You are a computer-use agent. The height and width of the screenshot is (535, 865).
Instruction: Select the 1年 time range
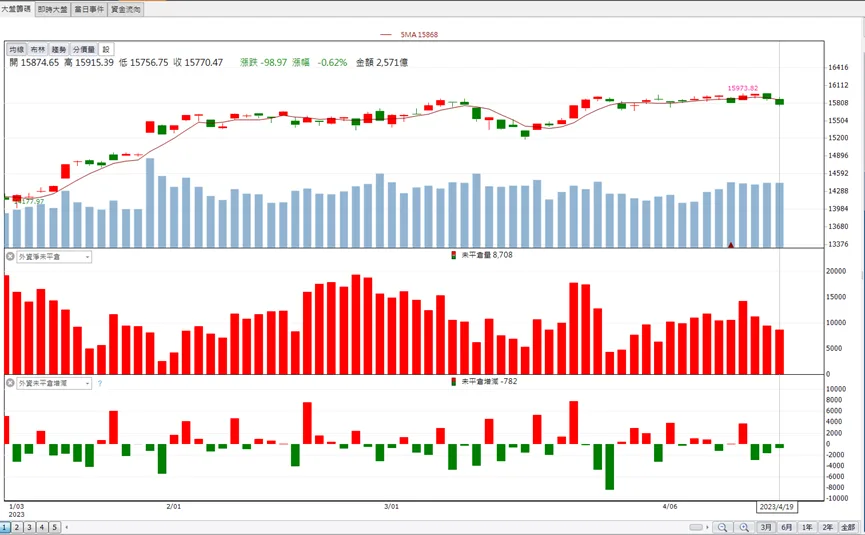tap(807, 527)
